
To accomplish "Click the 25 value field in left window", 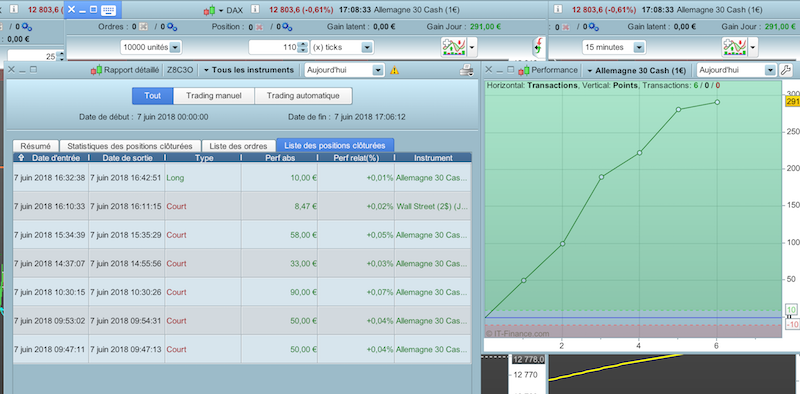I will tap(32, 56).
